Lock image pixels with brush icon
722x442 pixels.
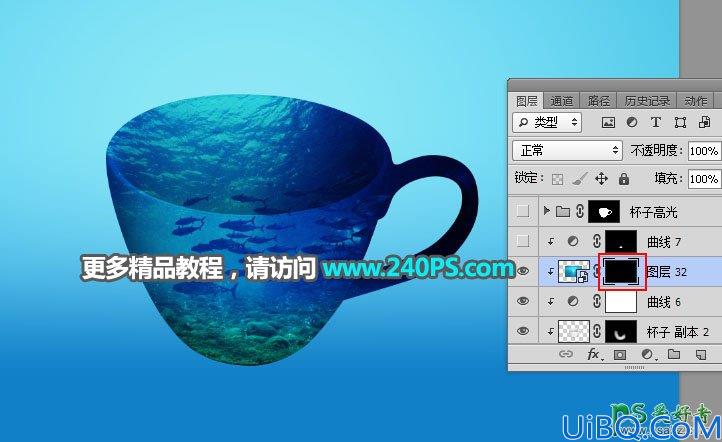[x=579, y=179]
